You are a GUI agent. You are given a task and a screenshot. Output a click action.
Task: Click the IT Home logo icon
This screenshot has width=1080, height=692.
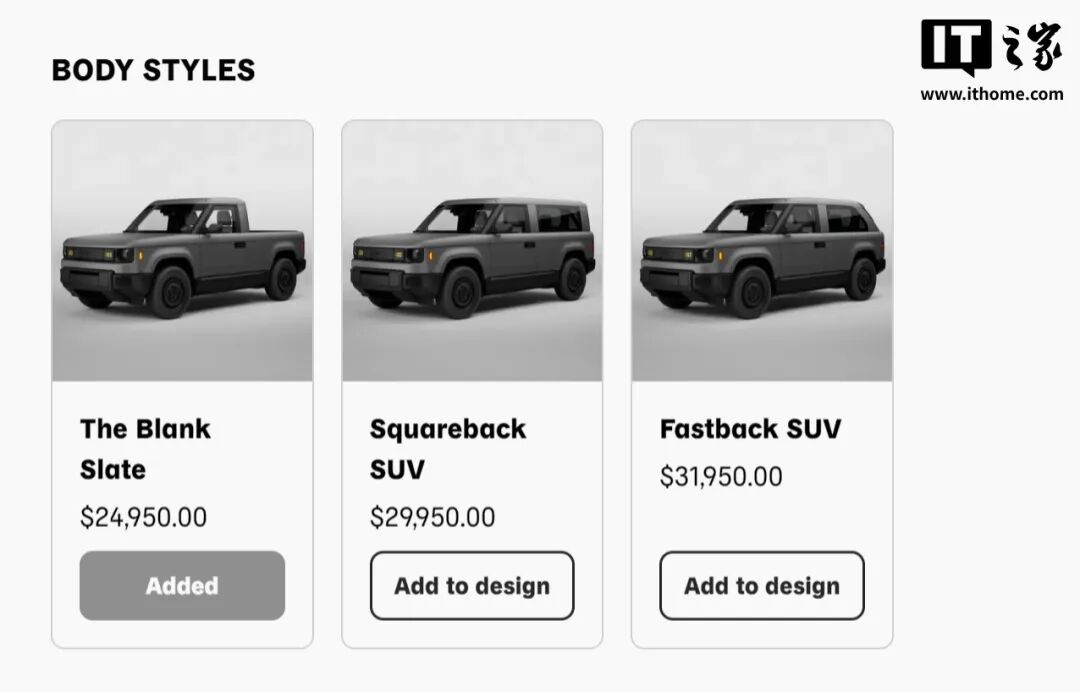pos(956,47)
